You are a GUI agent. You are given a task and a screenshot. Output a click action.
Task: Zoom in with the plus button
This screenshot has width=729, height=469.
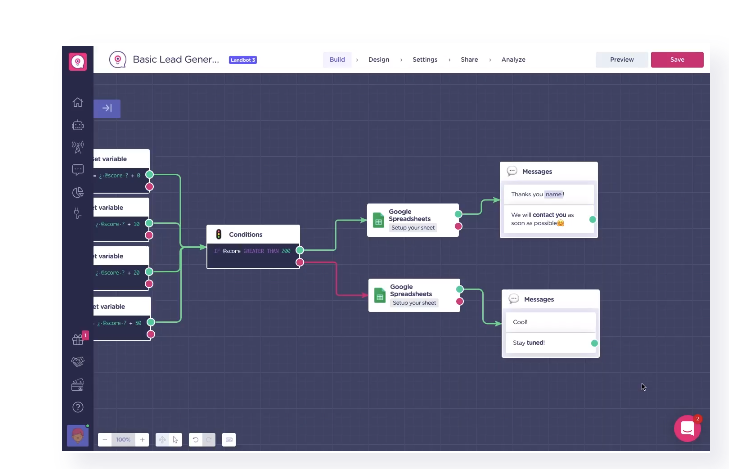[x=142, y=439]
